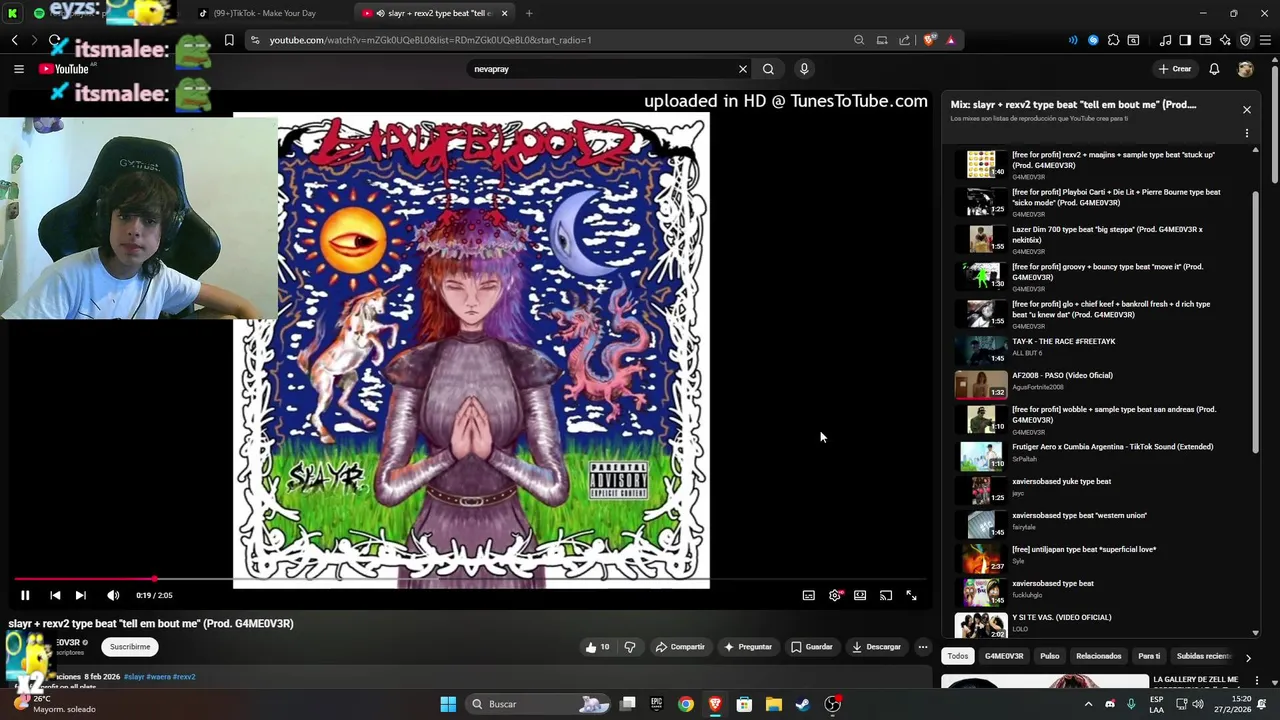Focus the YouTube search box with nevapray
The height and width of the screenshot is (720, 1280).
click(x=600, y=69)
